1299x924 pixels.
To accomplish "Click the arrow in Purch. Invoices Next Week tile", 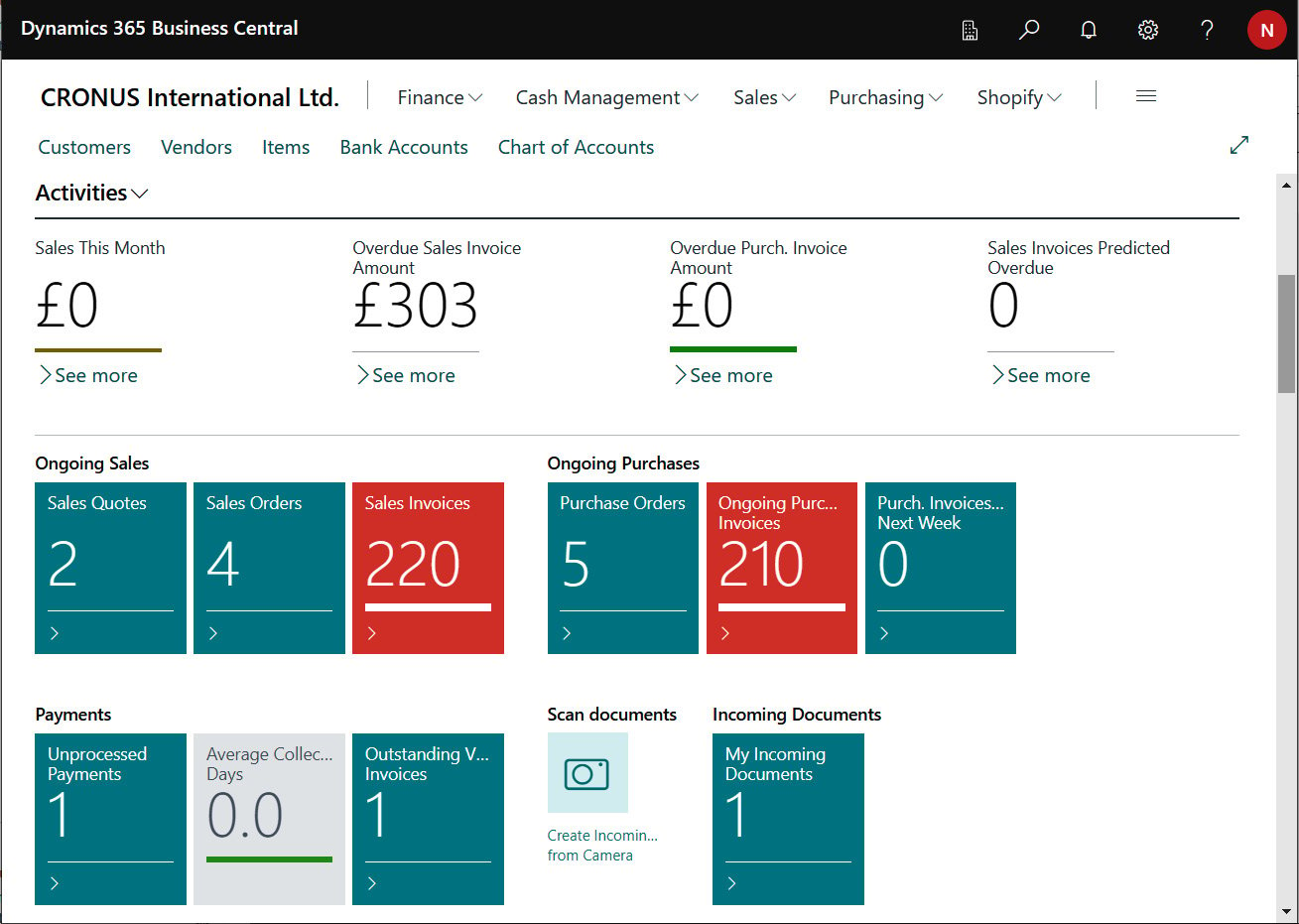I will point(884,633).
